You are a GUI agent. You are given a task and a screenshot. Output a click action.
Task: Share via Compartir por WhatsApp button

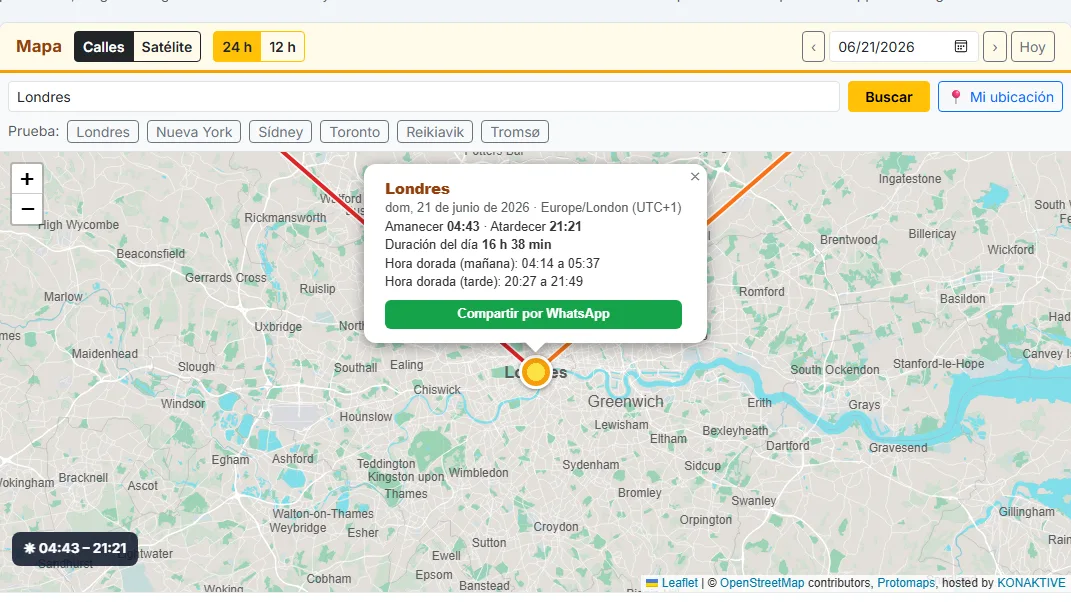533,314
